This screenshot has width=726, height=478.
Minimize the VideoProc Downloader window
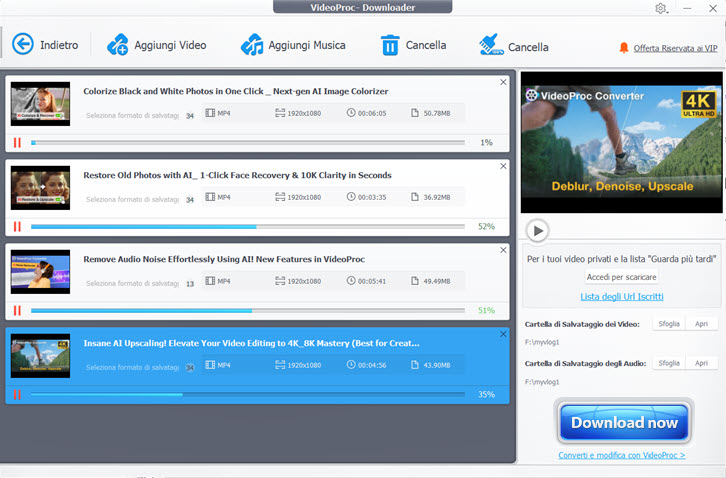click(x=687, y=8)
